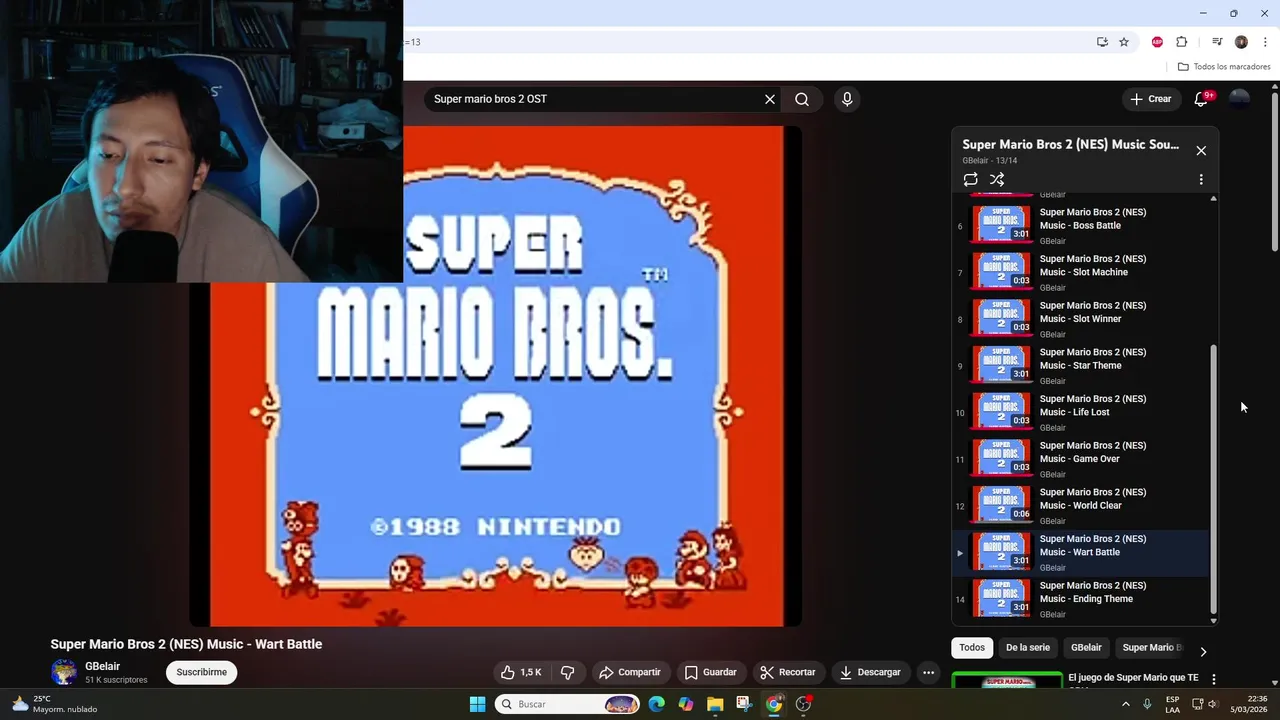
Task: Open YouTube notifications bell
Action: [x=1202, y=99]
